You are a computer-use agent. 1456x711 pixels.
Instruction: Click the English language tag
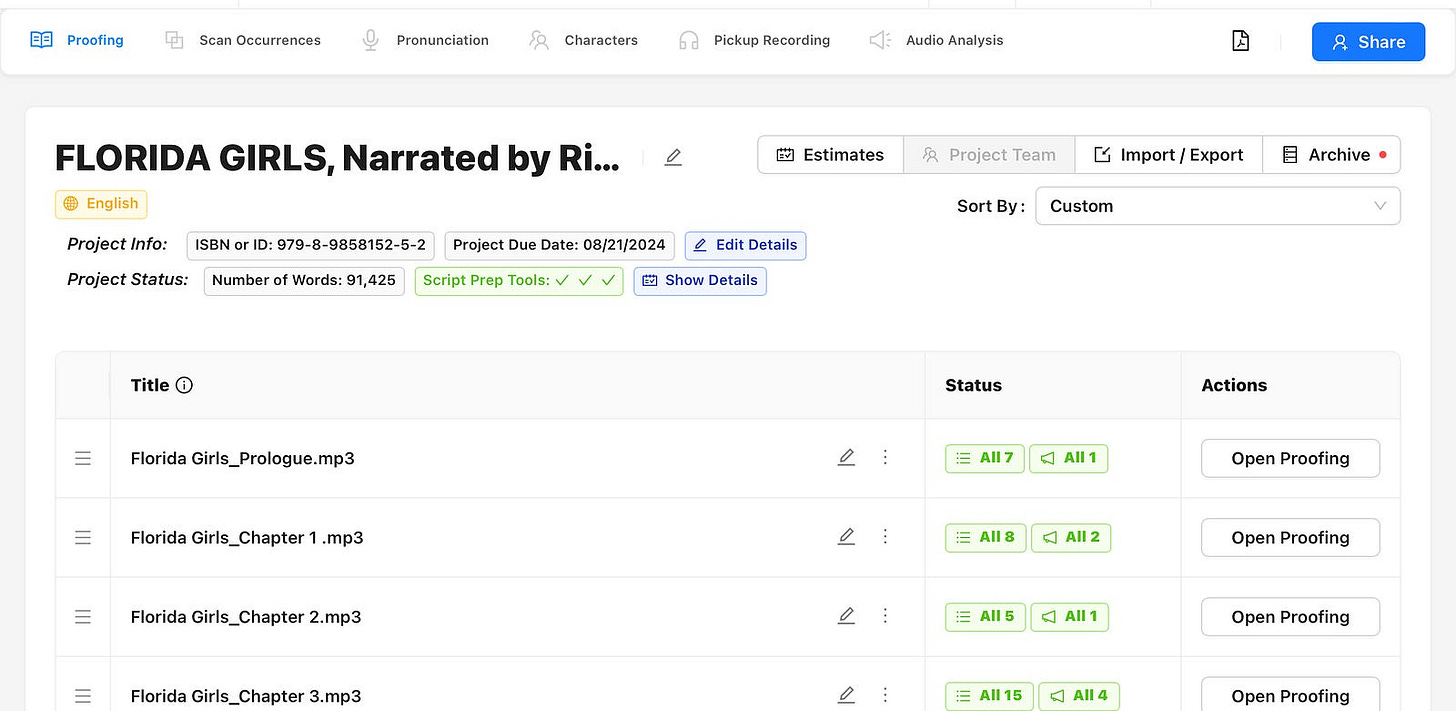click(x=101, y=204)
